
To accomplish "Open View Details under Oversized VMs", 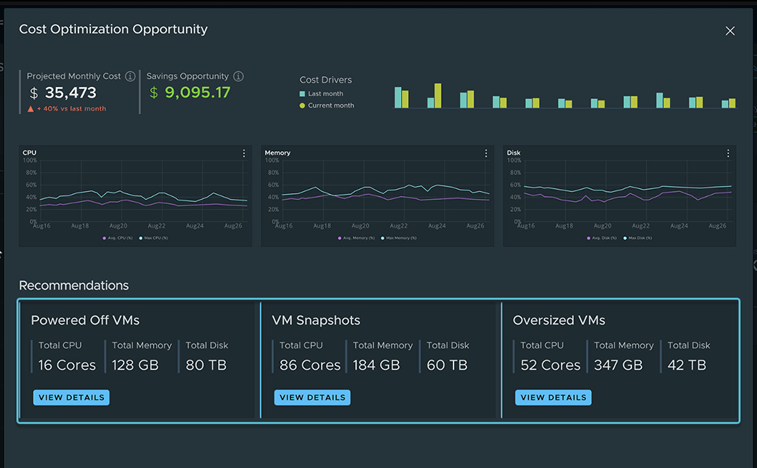I will coord(553,397).
